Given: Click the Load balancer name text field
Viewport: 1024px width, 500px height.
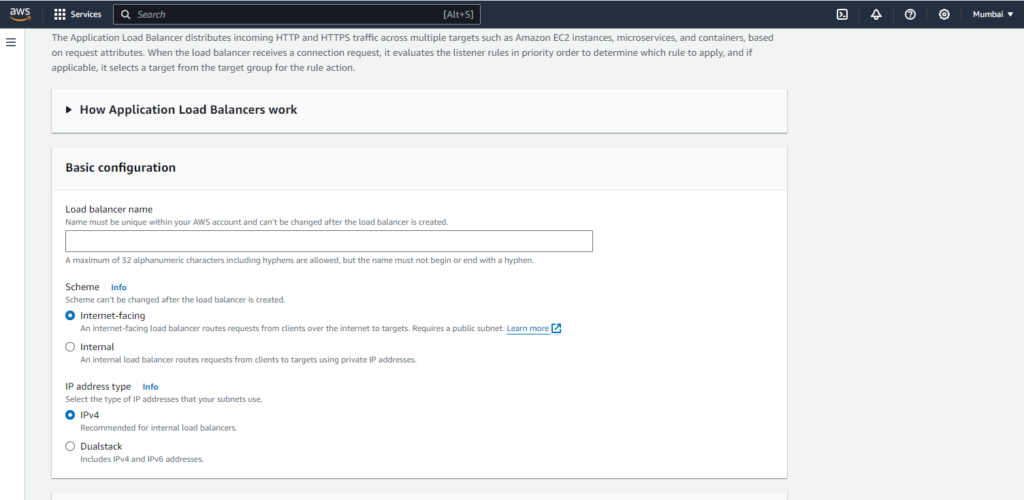Looking at the screenshot, I should (x=329, y=241).
